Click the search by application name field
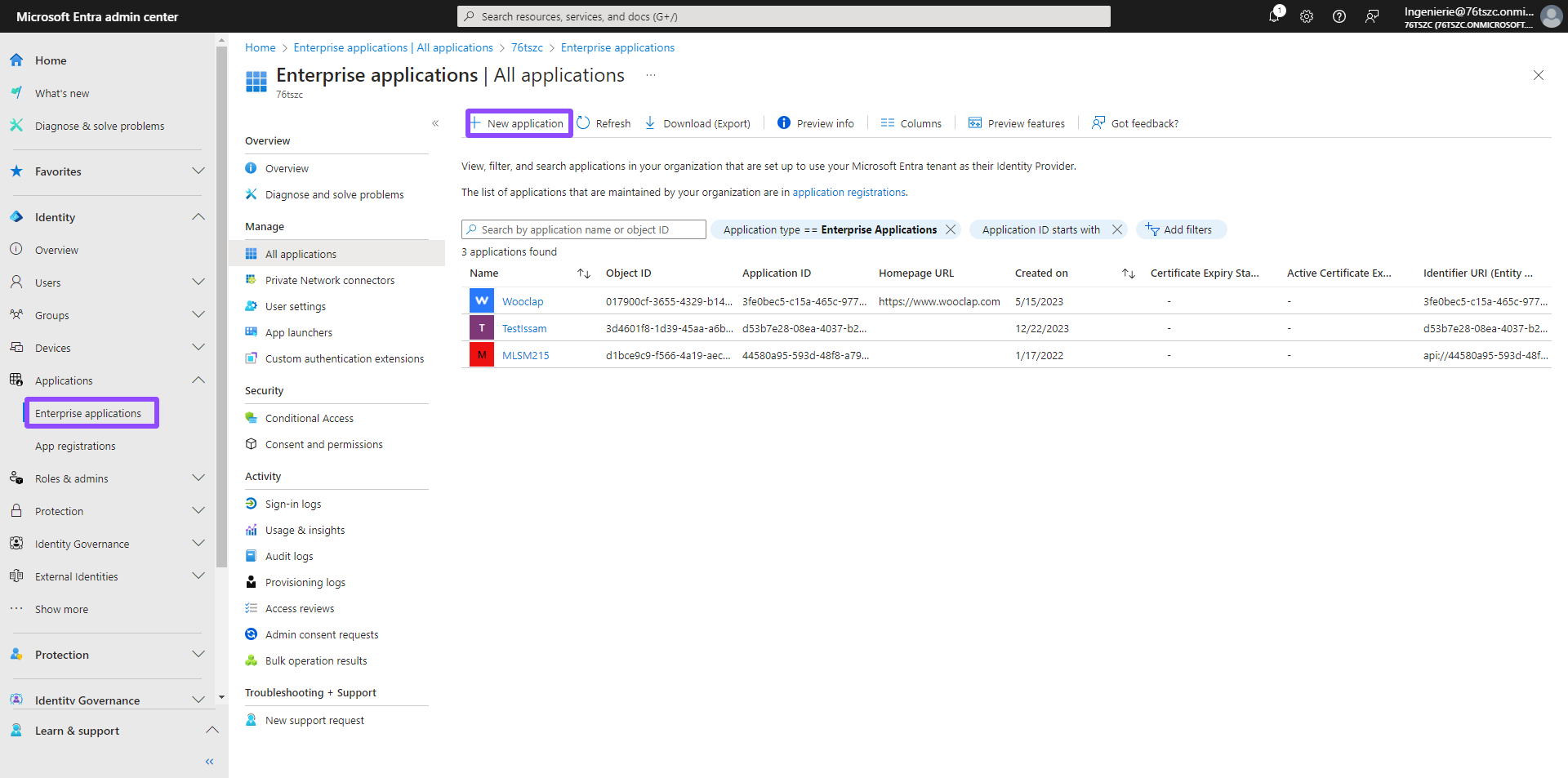 [x=584, y=229]
